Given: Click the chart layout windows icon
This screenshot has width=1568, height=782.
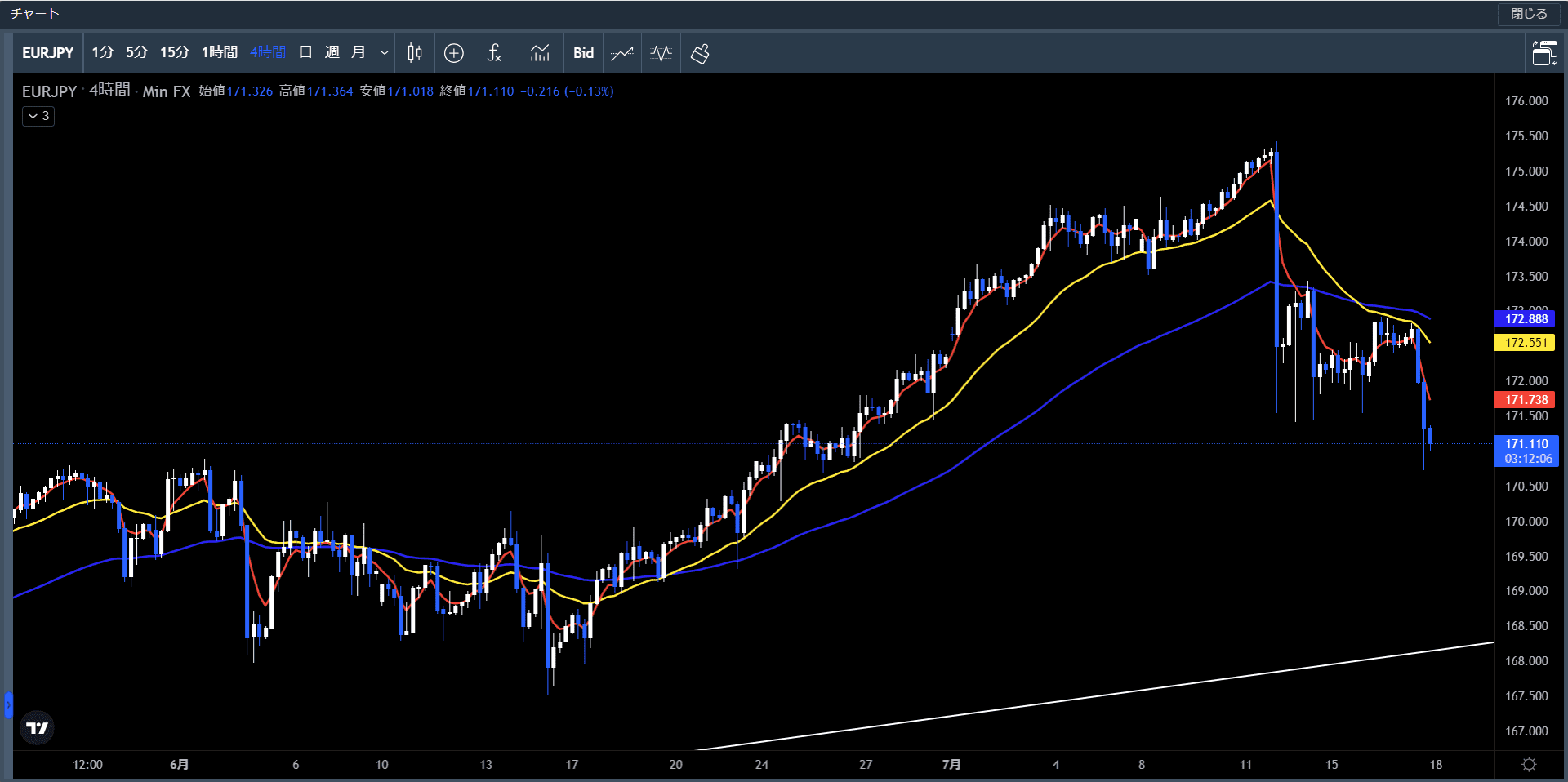Looking at the screenshot, I should (1544, 53).
